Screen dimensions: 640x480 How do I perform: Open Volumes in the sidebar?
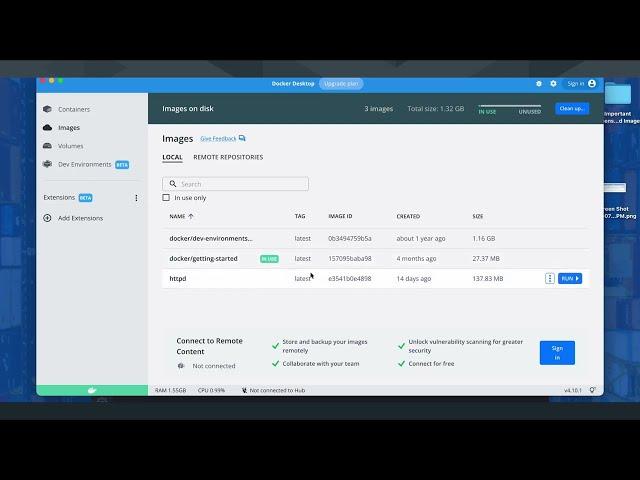coord(71,146)
